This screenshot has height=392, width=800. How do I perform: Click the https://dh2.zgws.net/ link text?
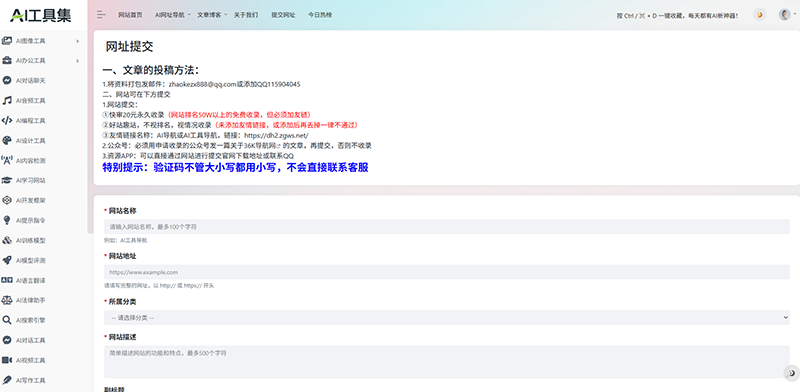click(277, 135)
